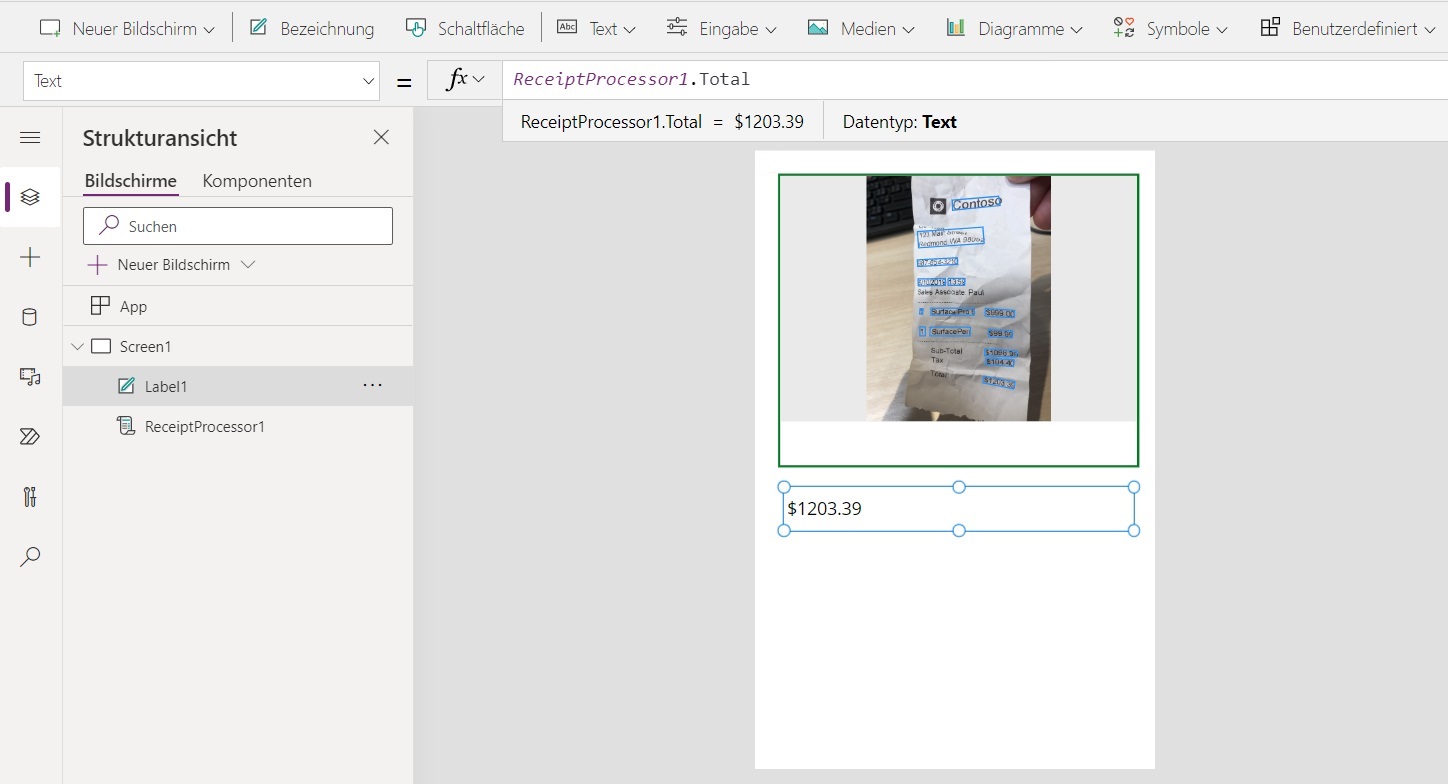Click the Insert plus icon in sidebar
Viewport: 1448px width, 784px height.
click(x=30, y=258)
